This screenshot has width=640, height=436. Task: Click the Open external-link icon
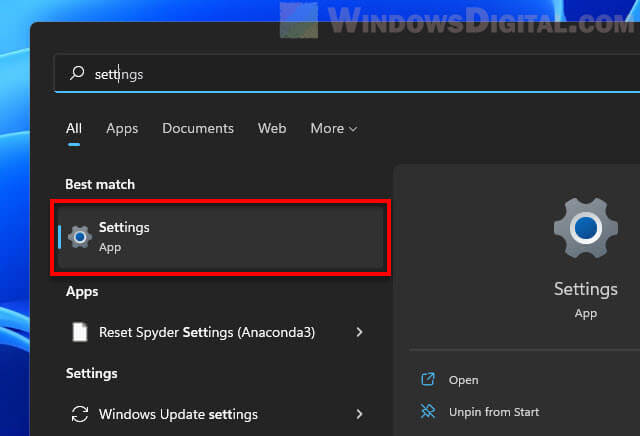point(428,379)
